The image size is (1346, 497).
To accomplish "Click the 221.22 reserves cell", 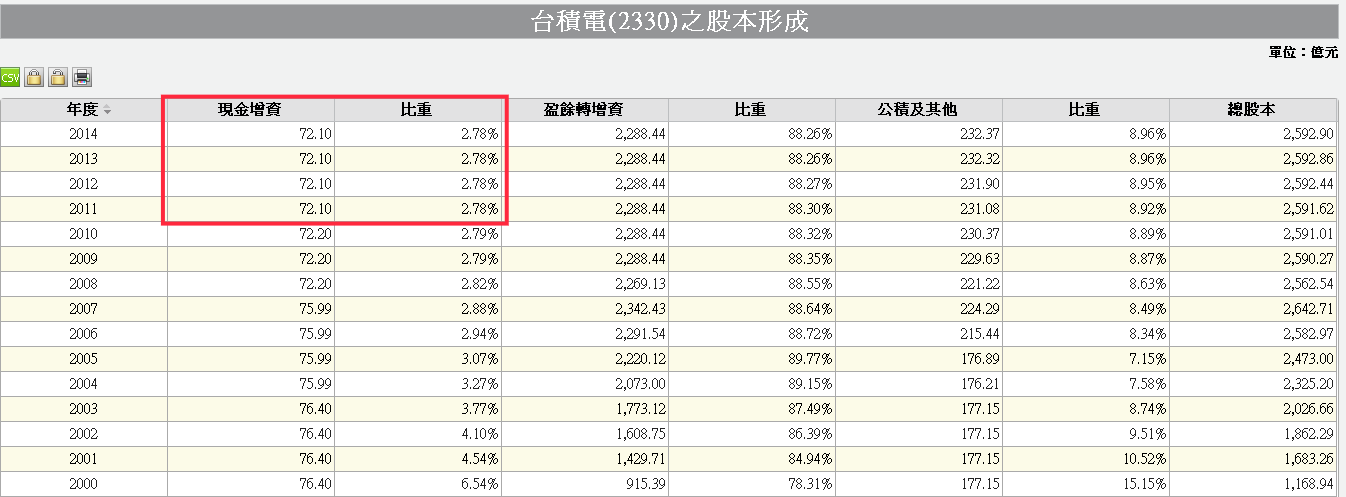I will 918,283.
